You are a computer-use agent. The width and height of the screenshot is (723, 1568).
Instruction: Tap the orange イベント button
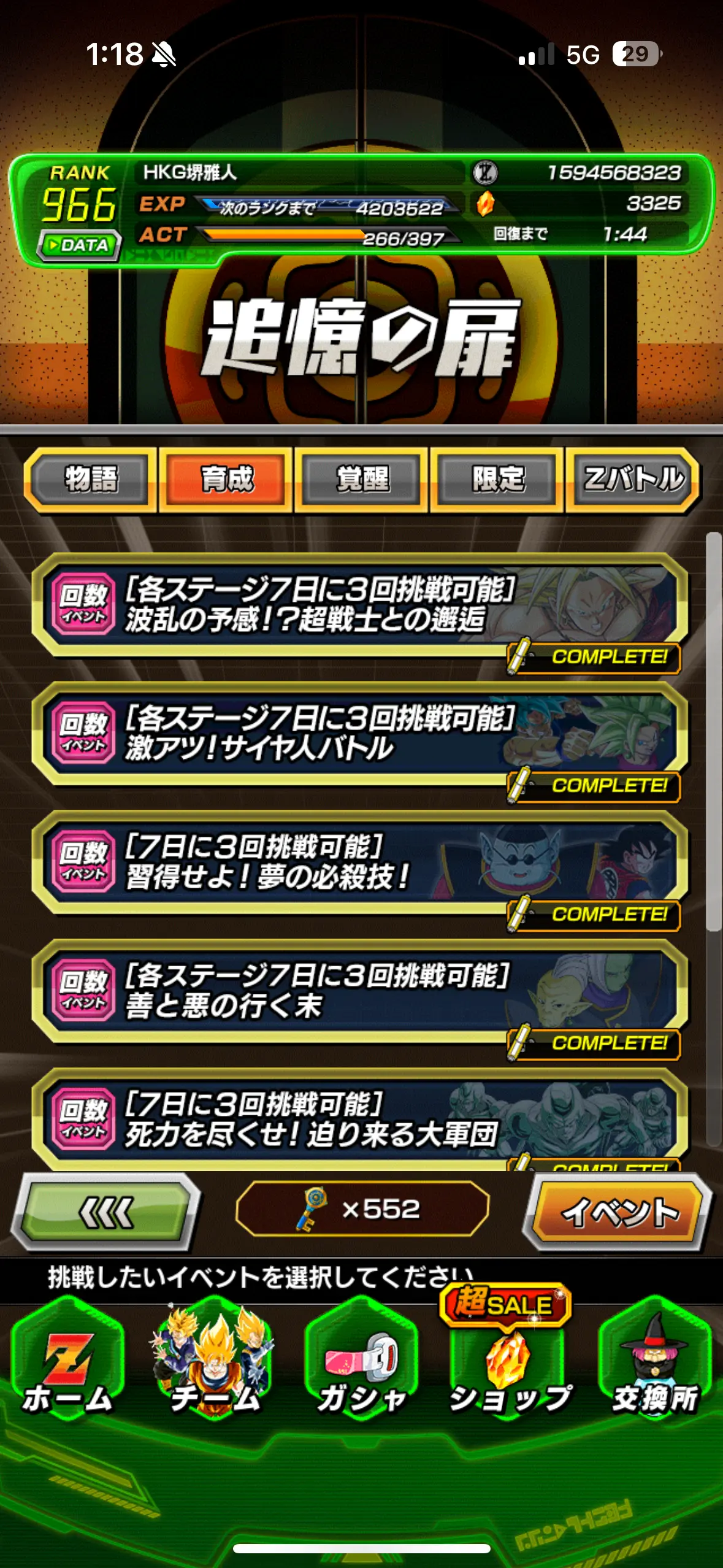(618, 1212)
